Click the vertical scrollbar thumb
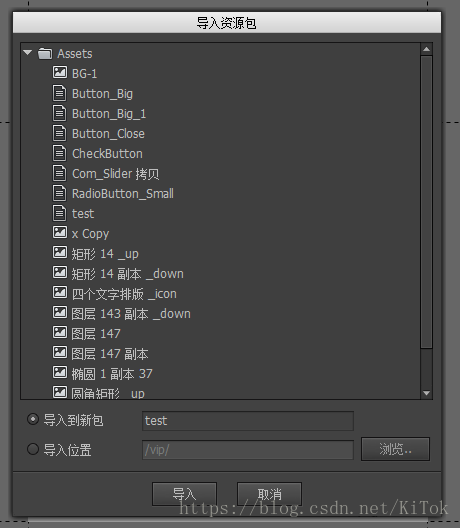This screenshot has height=528, width=460. (x=426, y=202)
